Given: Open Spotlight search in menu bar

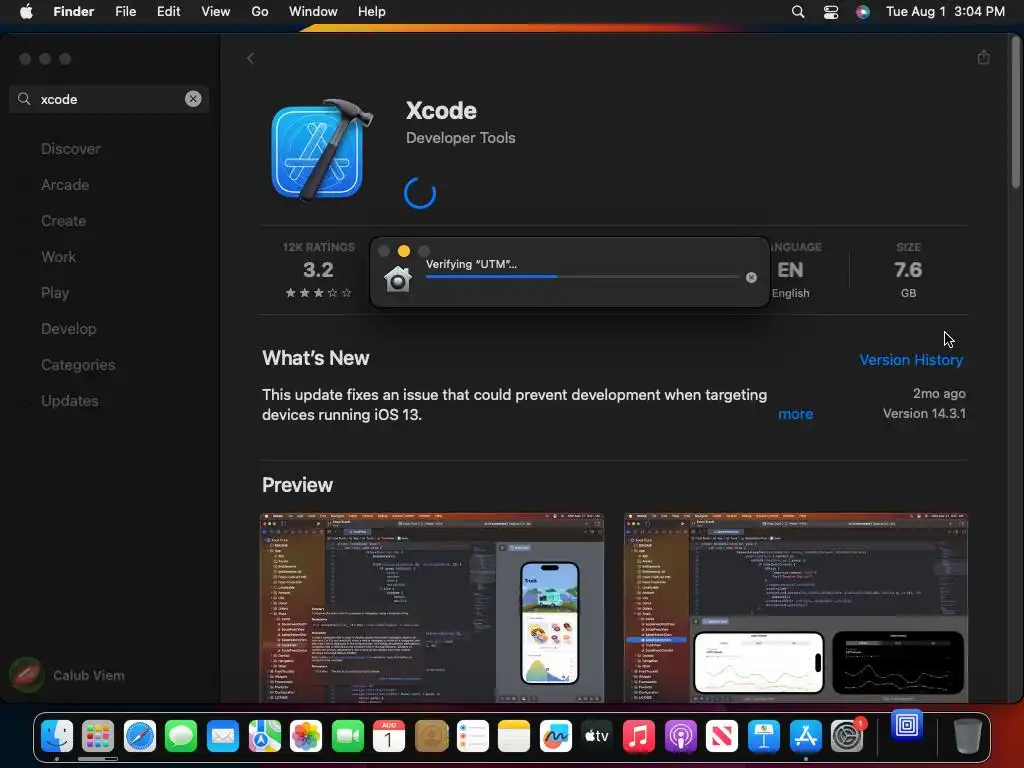Looking at the screenshot, I should pyautogui.click(x=797, y=12).
